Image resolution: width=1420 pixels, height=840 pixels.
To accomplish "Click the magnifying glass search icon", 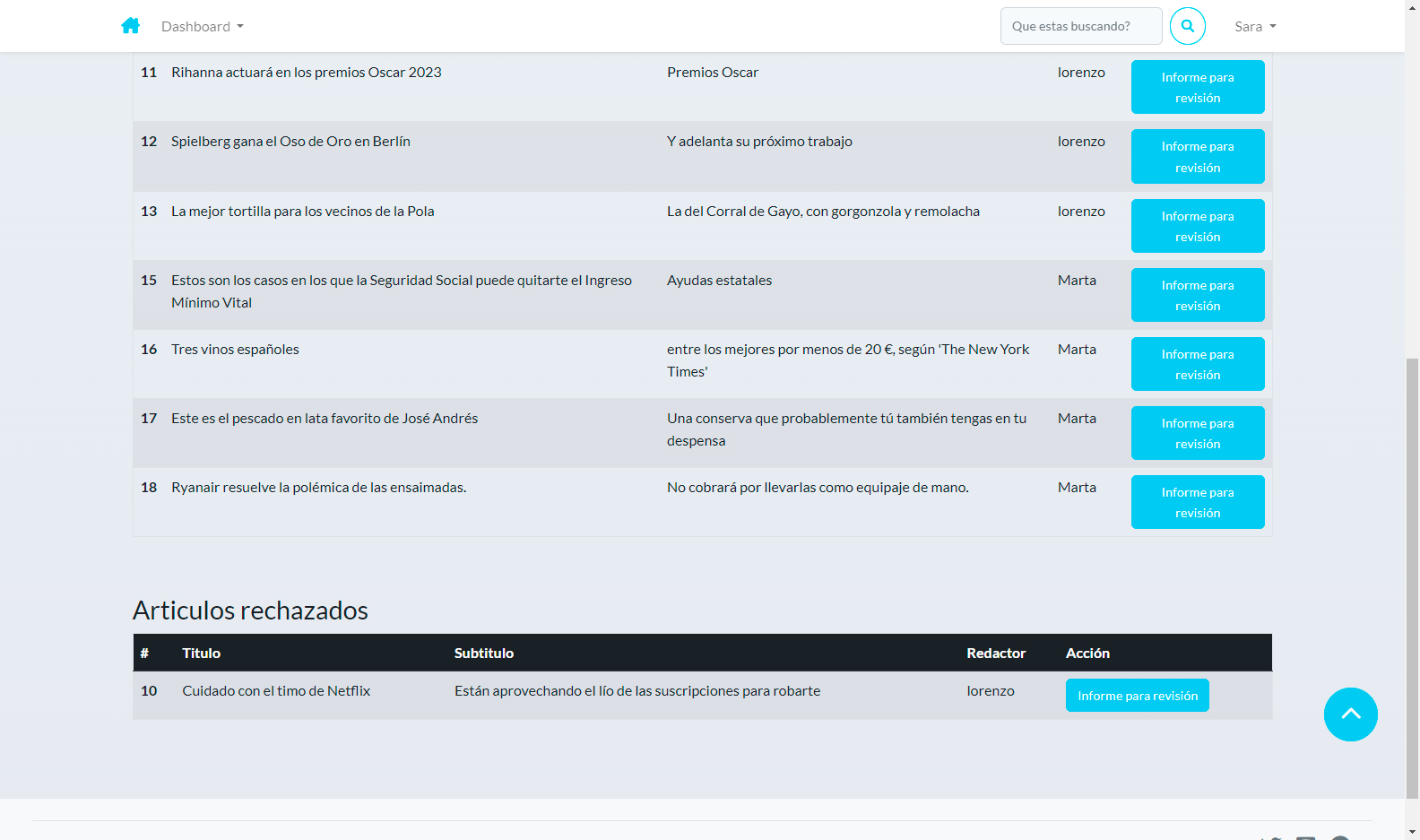I will point(1187,26).
